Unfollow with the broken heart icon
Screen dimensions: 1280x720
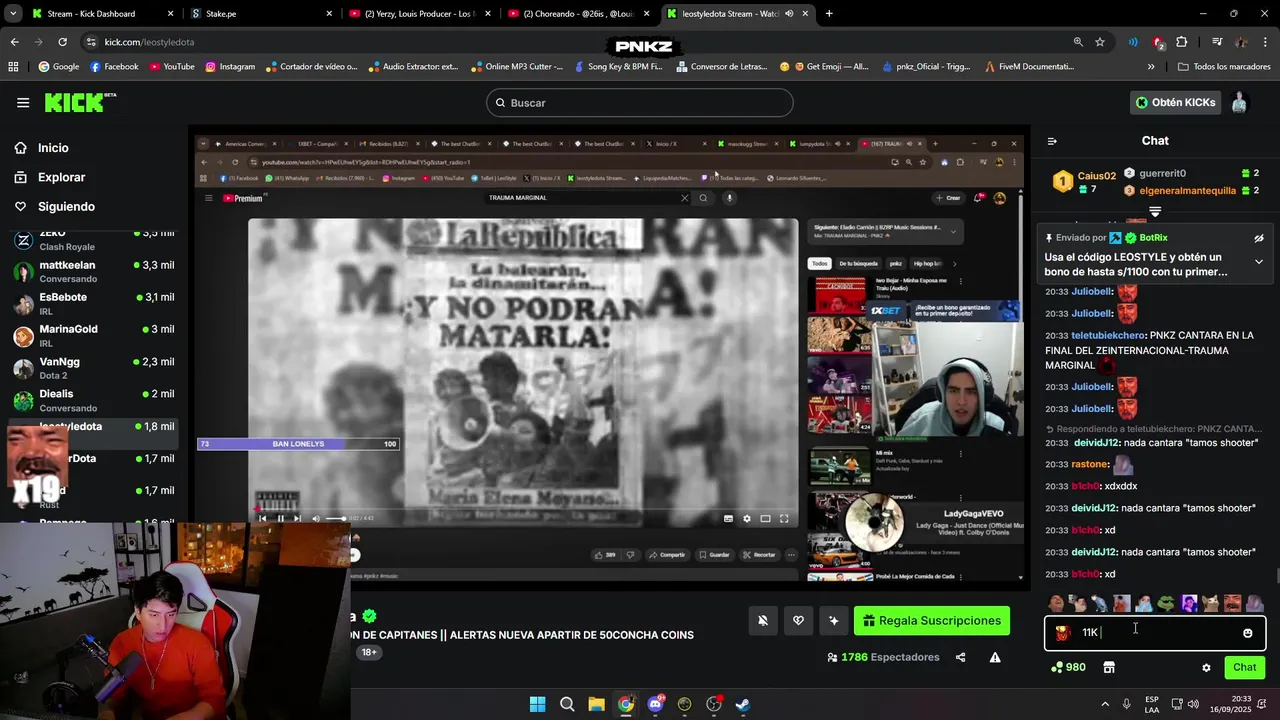[x=798, y=621]
